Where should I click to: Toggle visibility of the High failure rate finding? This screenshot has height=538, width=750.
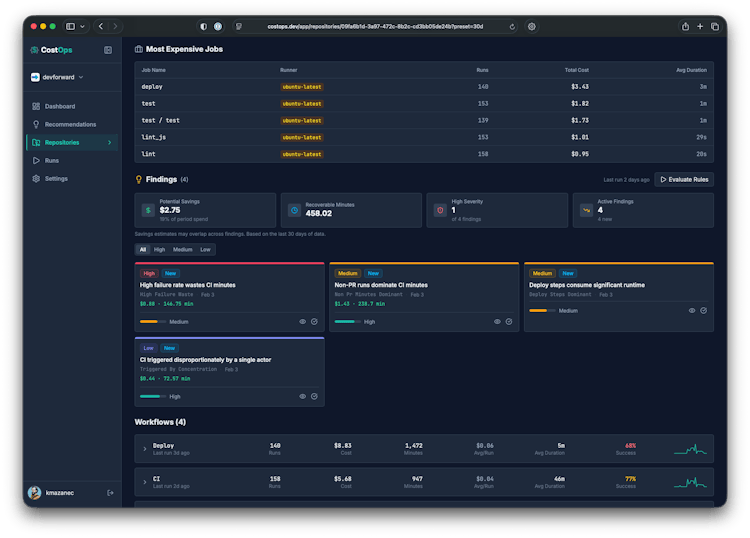pos(302,322)
